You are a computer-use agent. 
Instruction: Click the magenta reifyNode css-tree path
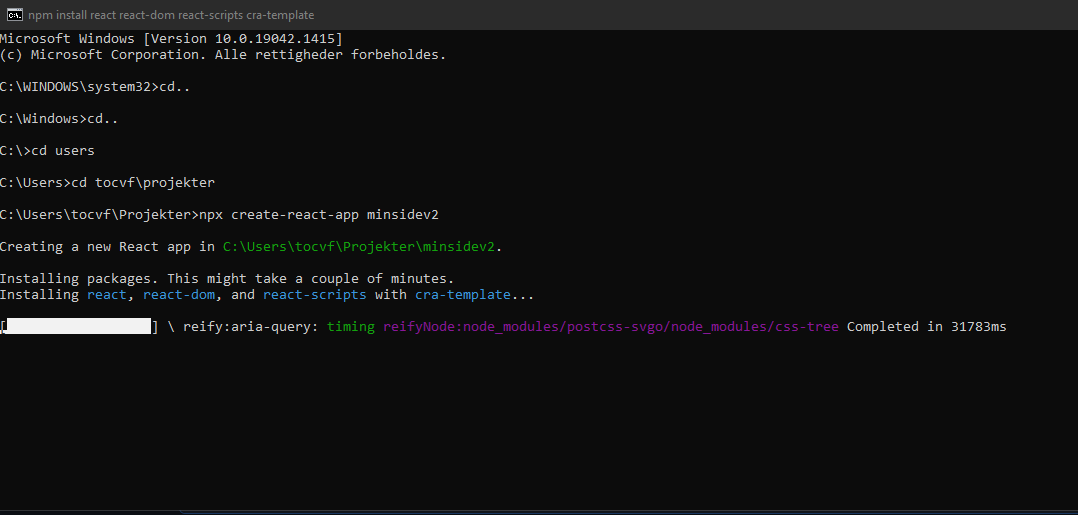pos(610,327)
